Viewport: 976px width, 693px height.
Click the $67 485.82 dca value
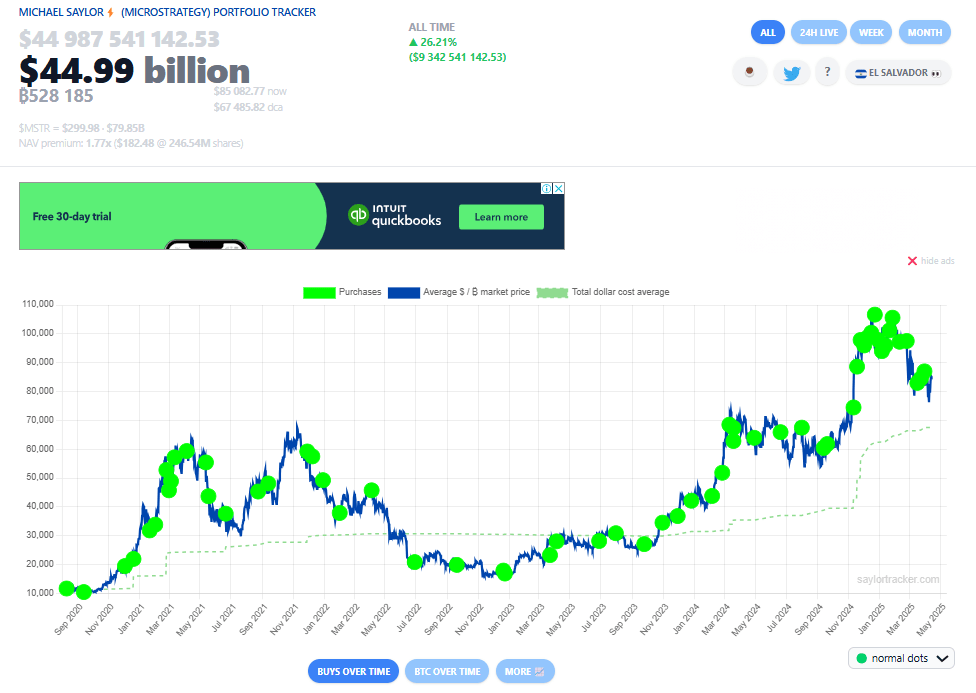pos(248,107)
